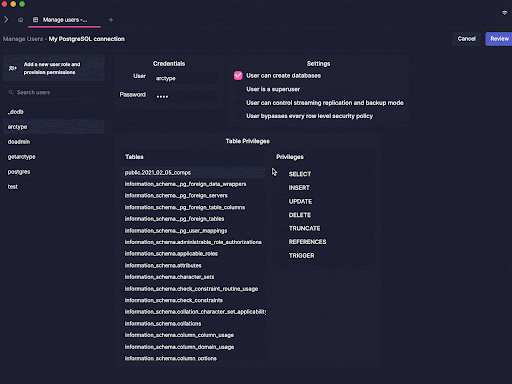Select table collation_character_set_applicability
The width and height of the screenshot is (512, 384).
[x=194, y=312]
